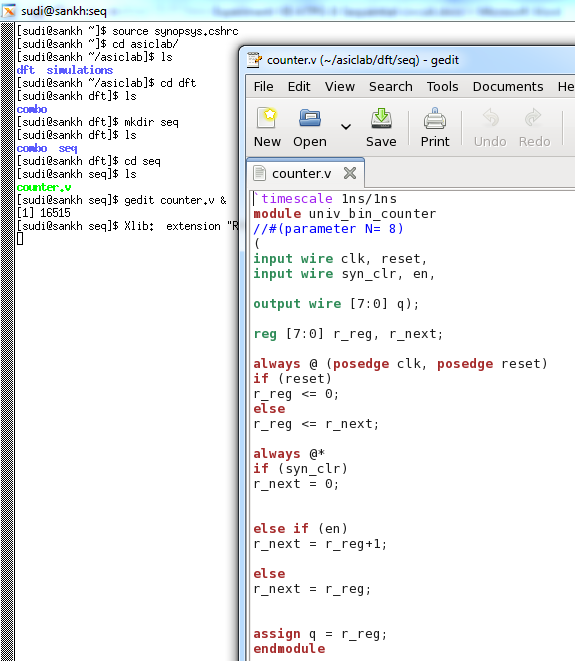Open the Search menu
This screenshot has height=661, width=575.
(390, 86)
